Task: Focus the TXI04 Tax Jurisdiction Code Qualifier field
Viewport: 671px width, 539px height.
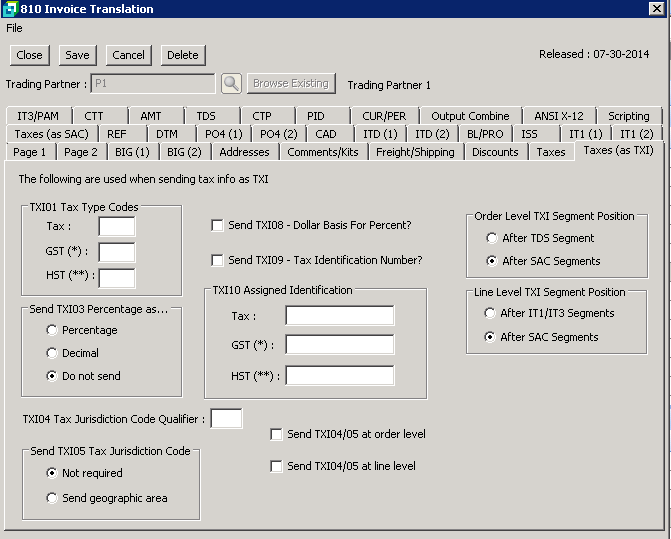Action: click(226, 419)
